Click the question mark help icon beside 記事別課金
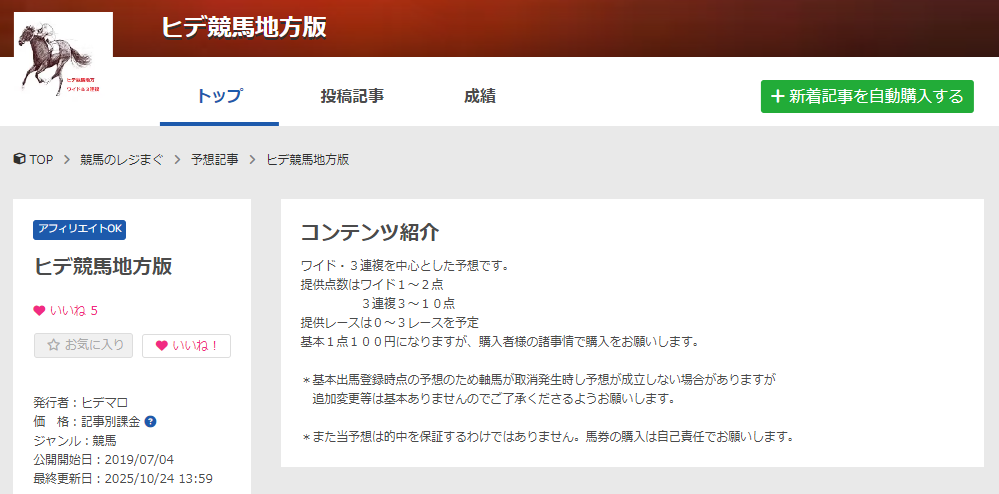 pyautogui.click(x=150, y=422)
